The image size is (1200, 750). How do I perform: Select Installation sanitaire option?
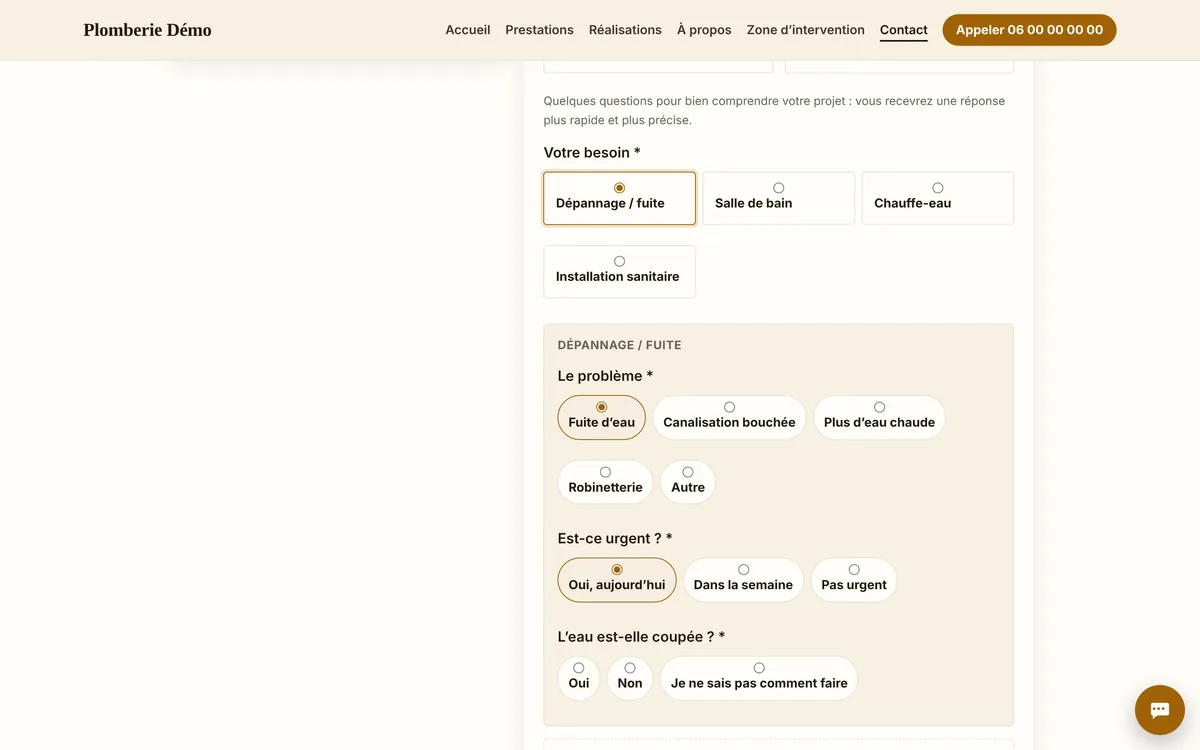tap(619, 272)
